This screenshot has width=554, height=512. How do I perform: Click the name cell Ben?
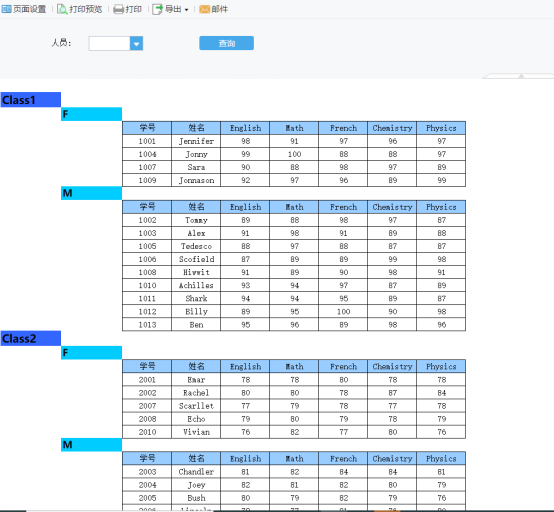196,325
